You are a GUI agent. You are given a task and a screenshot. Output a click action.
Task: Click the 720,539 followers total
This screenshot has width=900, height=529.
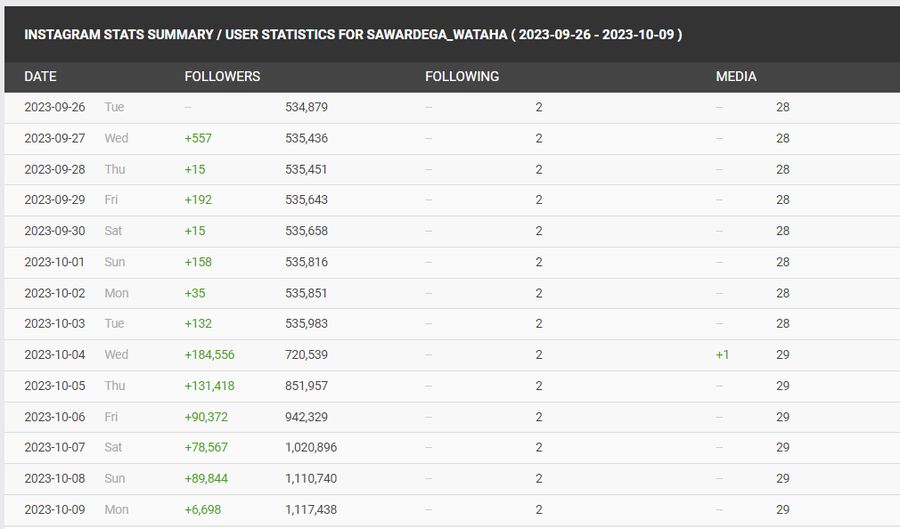click(x=307, y=355)
